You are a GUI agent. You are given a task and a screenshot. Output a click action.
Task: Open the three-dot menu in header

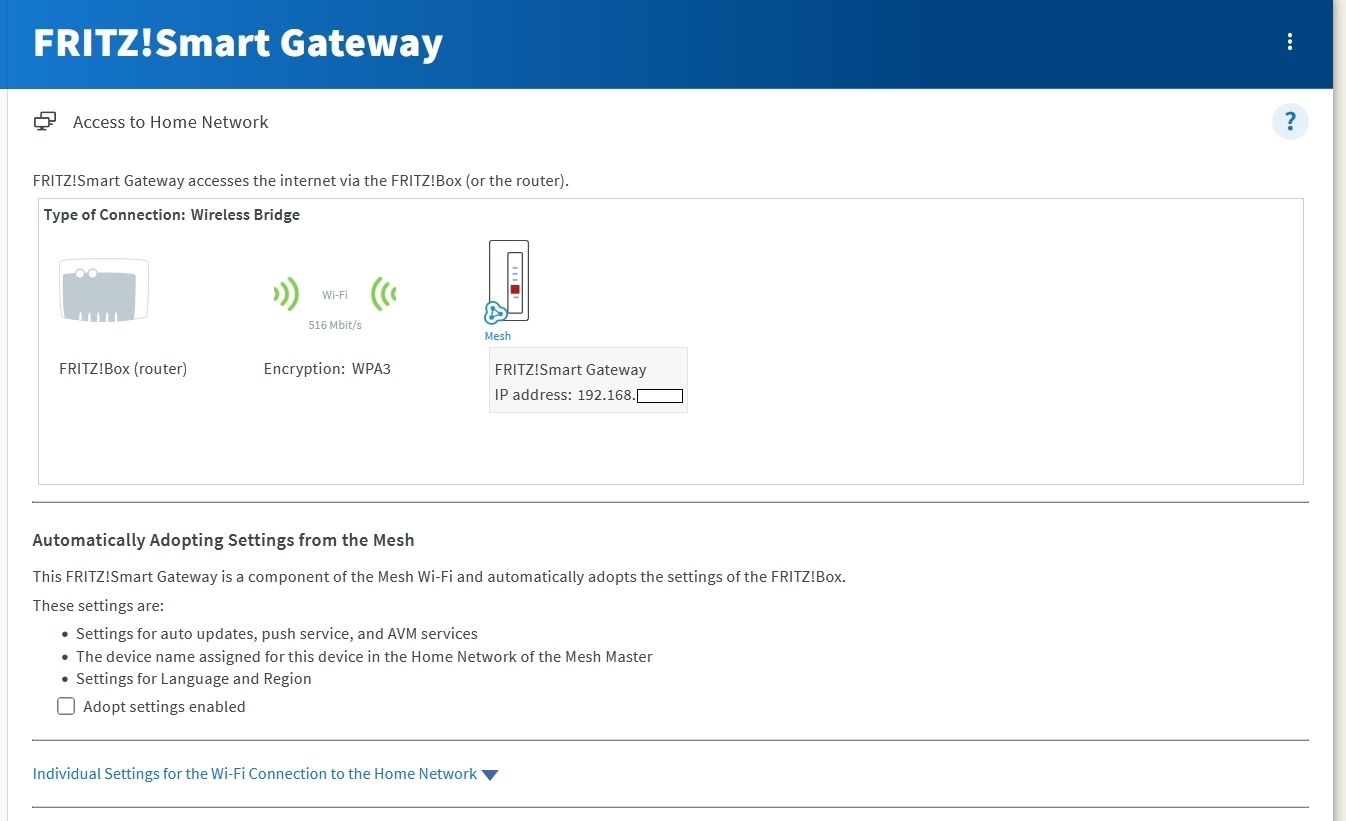pyautogui.click(x=1290, y=42)
